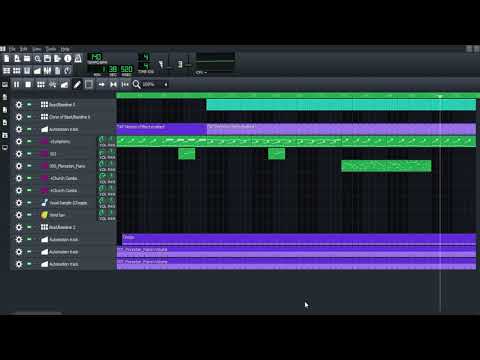Screen dimensions: 480x360
Task: Open the Edit menu
Action: click(24, 49)
